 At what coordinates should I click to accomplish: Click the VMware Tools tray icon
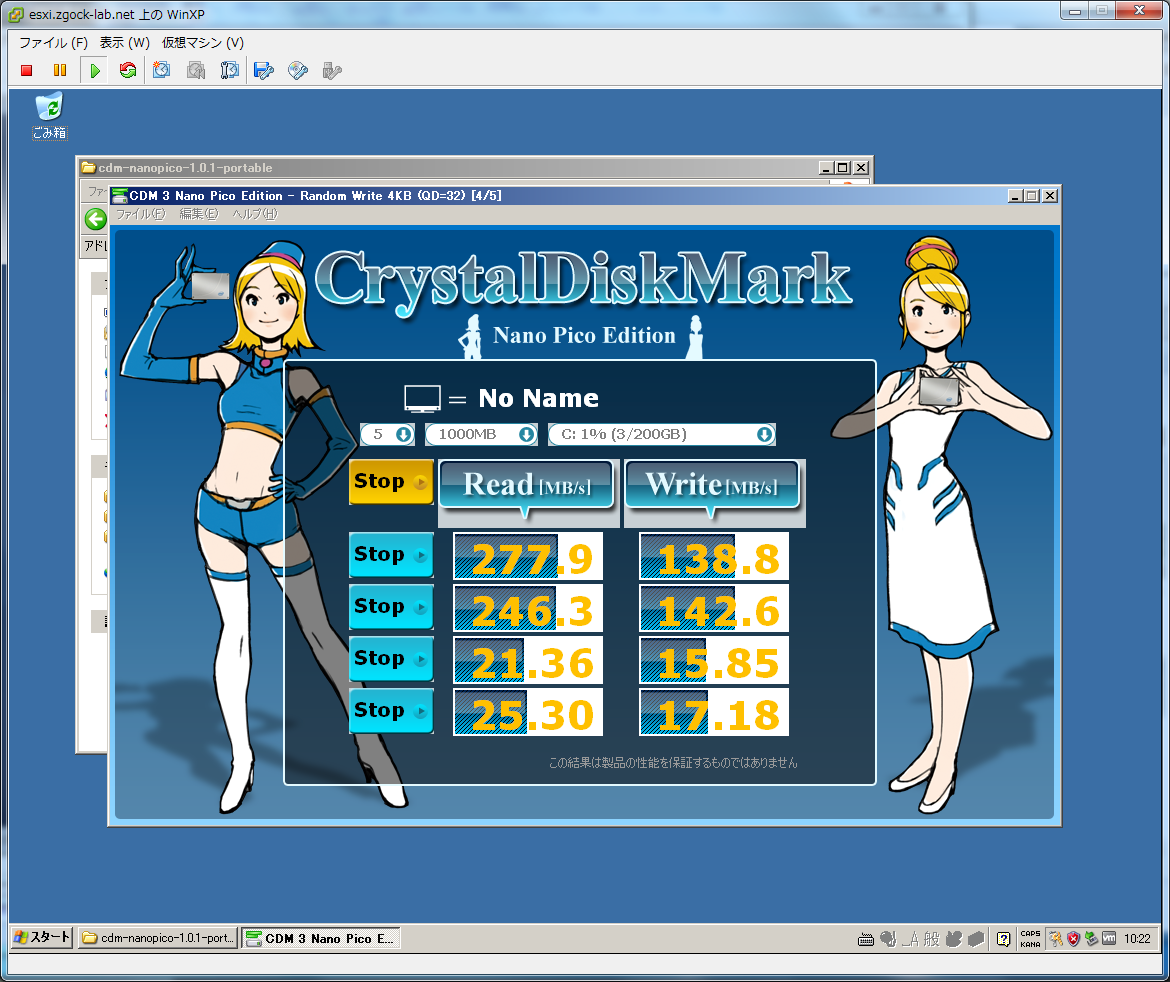click(x=1109, y=939)
